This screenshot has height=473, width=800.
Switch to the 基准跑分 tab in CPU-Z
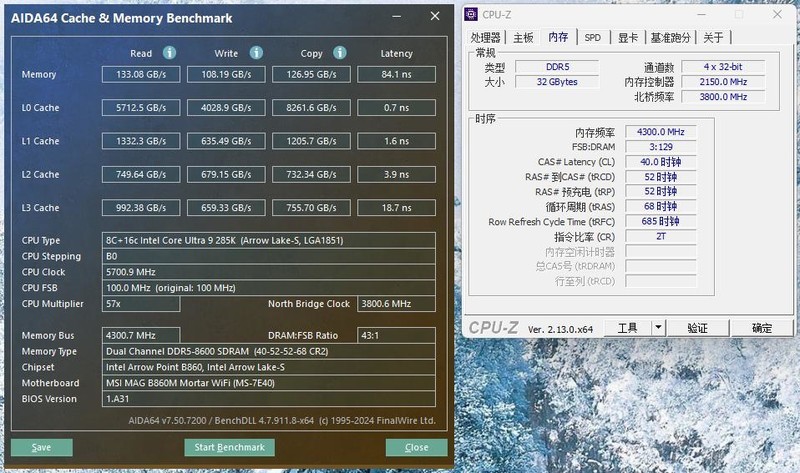coord(670,37)
